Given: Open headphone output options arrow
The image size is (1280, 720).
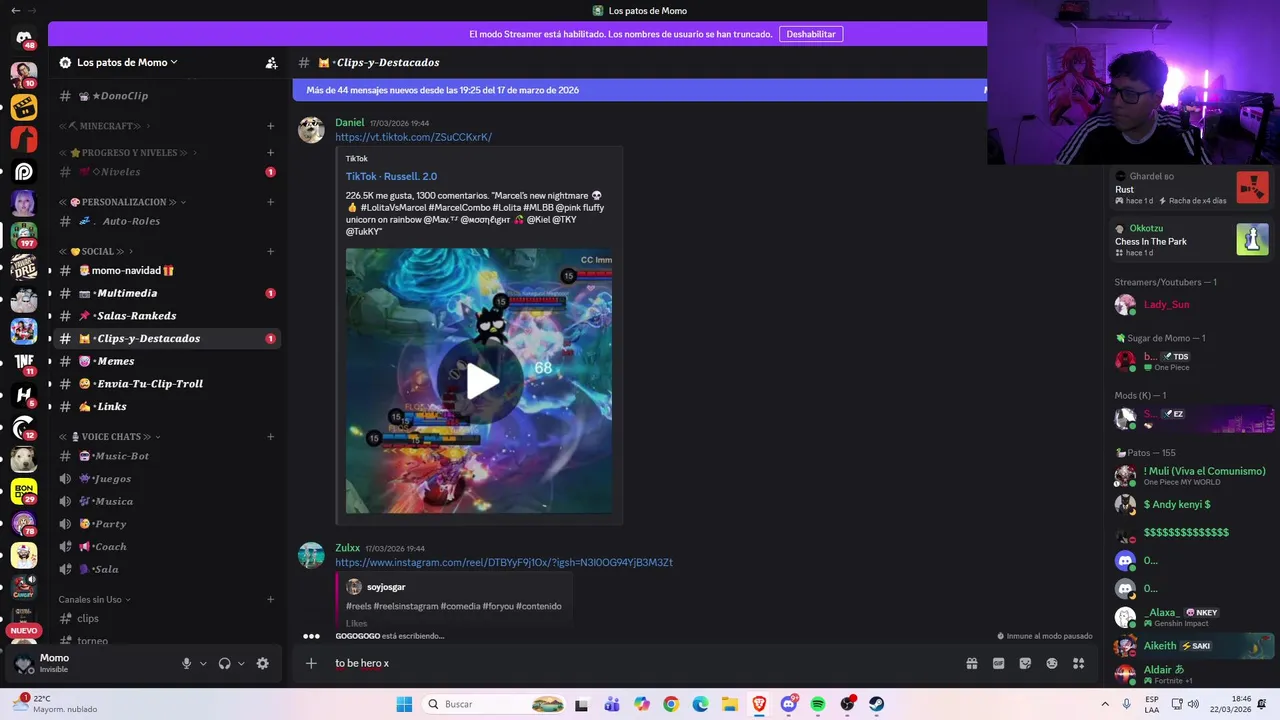Looking at the screenshot, I should (x=241, y=663).
